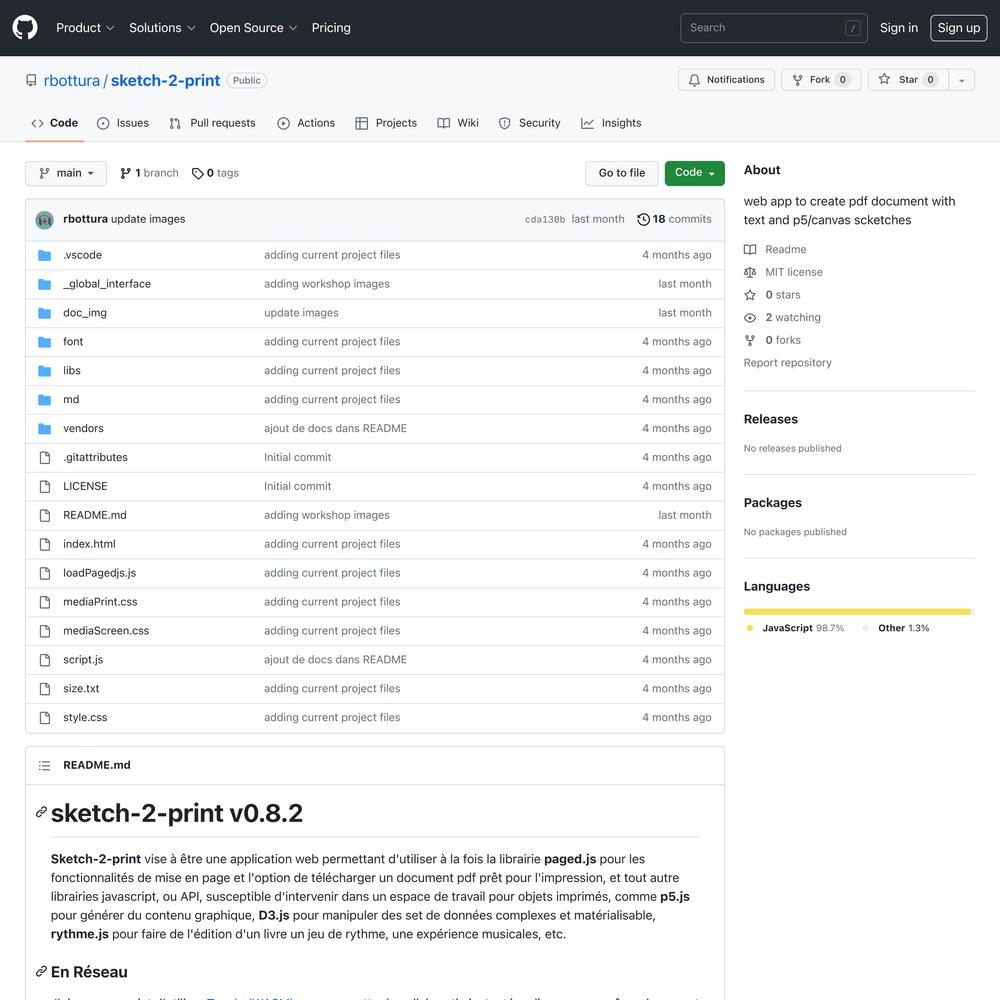Viewport: 1000px width, 1000px height.
Task: Click the Report repository link
Action: (787, 362)
